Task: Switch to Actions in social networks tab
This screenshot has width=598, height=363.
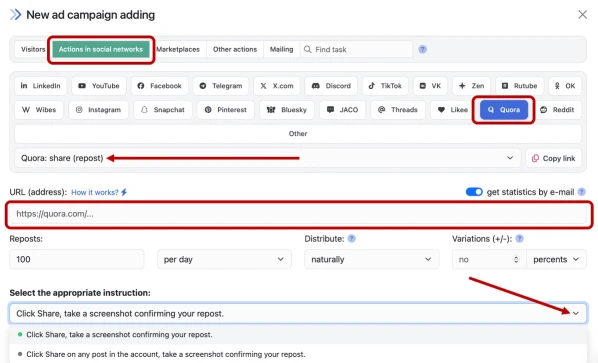Action: pyautogui.click(x=101, y=49)
